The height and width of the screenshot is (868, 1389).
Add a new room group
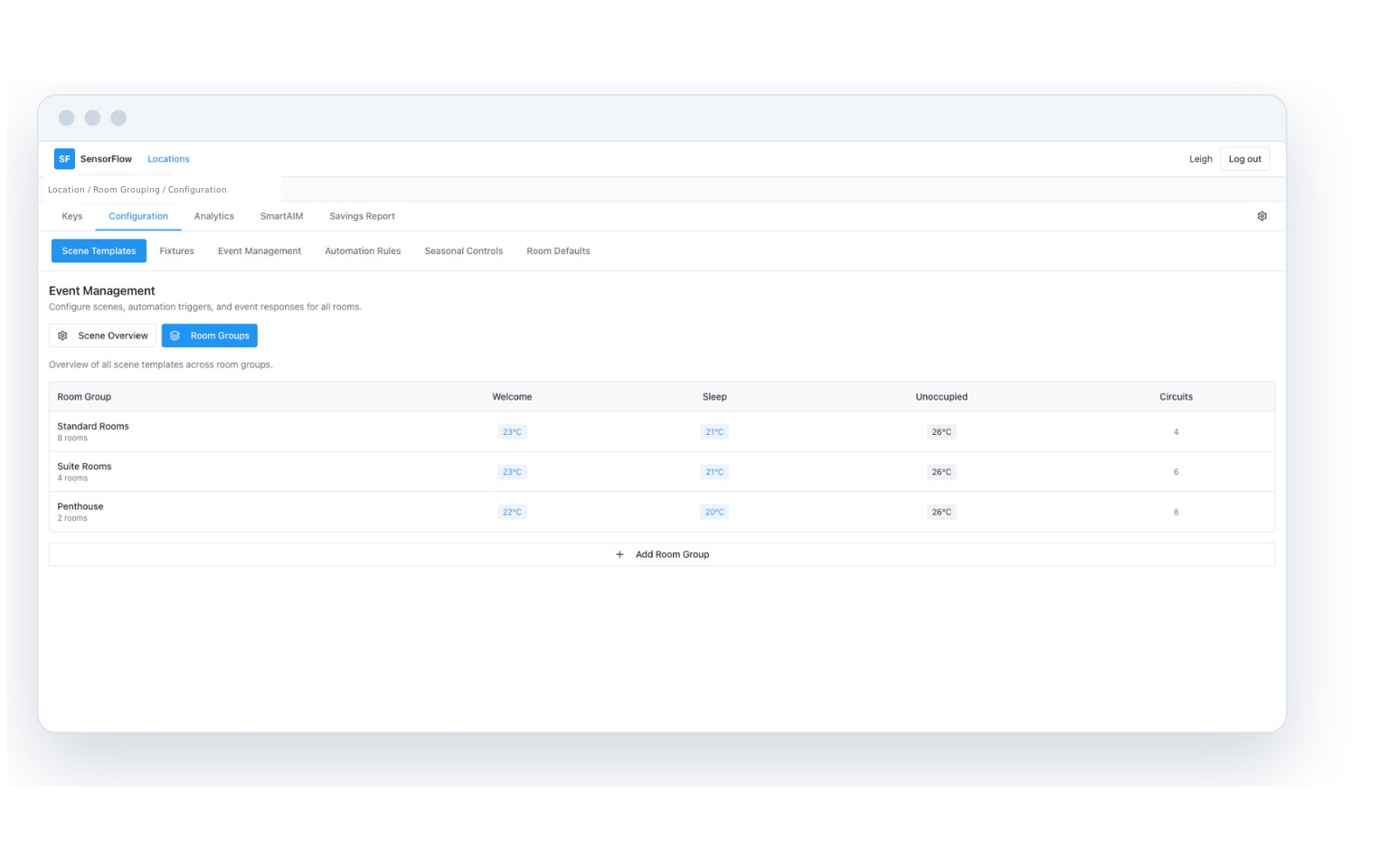662,554
